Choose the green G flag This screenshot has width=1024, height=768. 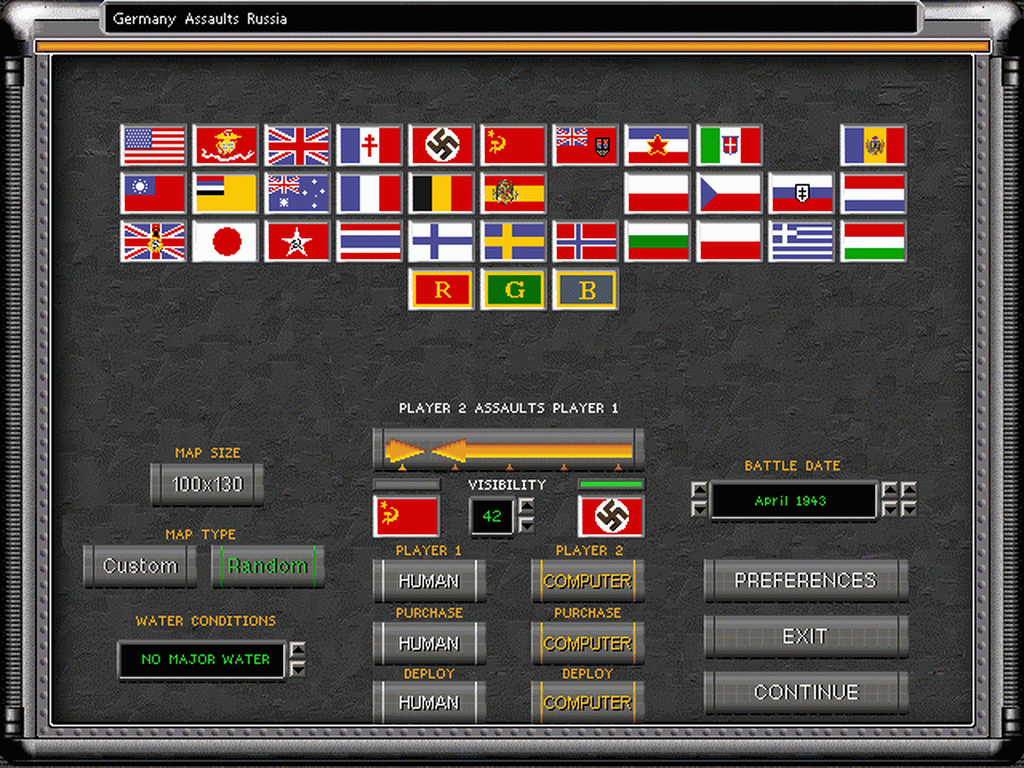click(x=513, y=290)
